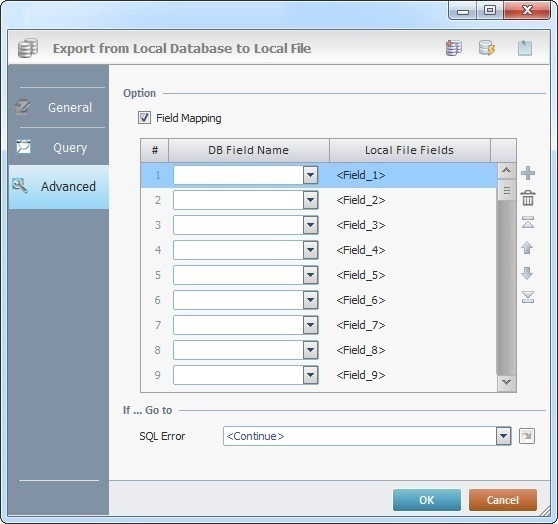Viewport: 558px width, 524px height.
Task: Click the add row plus icon
Action: [x=527, y=173]
